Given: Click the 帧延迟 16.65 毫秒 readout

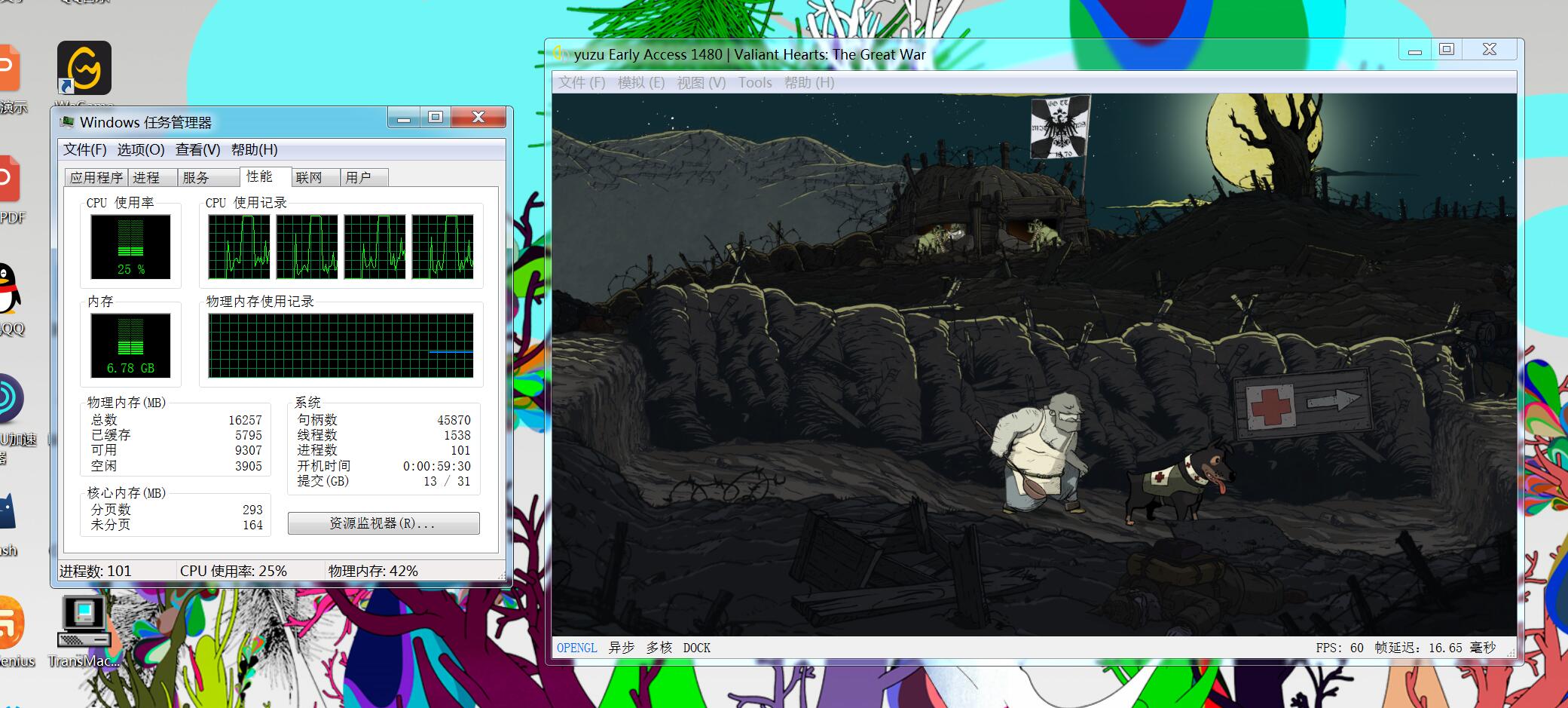Looking at the screenshot, I should [x=1435, y=648].
